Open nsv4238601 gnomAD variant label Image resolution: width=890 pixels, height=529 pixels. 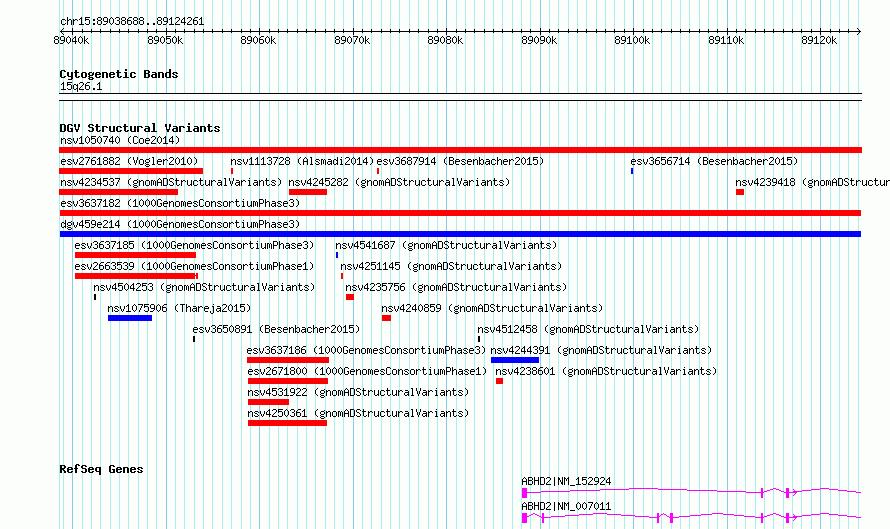tap(606, 371)
